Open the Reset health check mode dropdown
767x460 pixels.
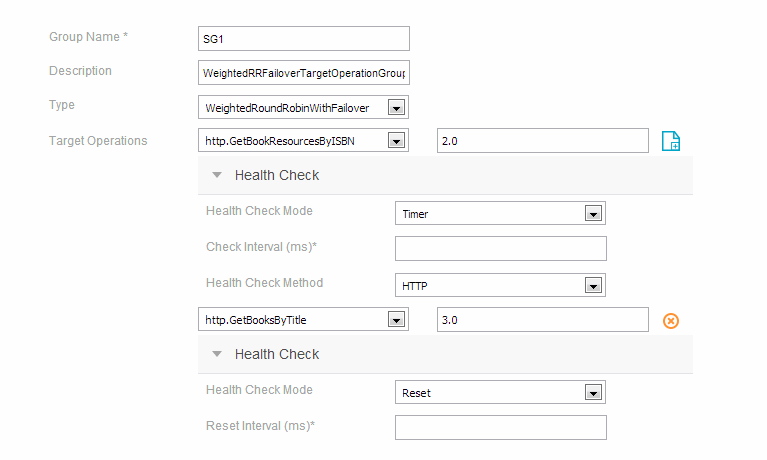coord(592,393)
